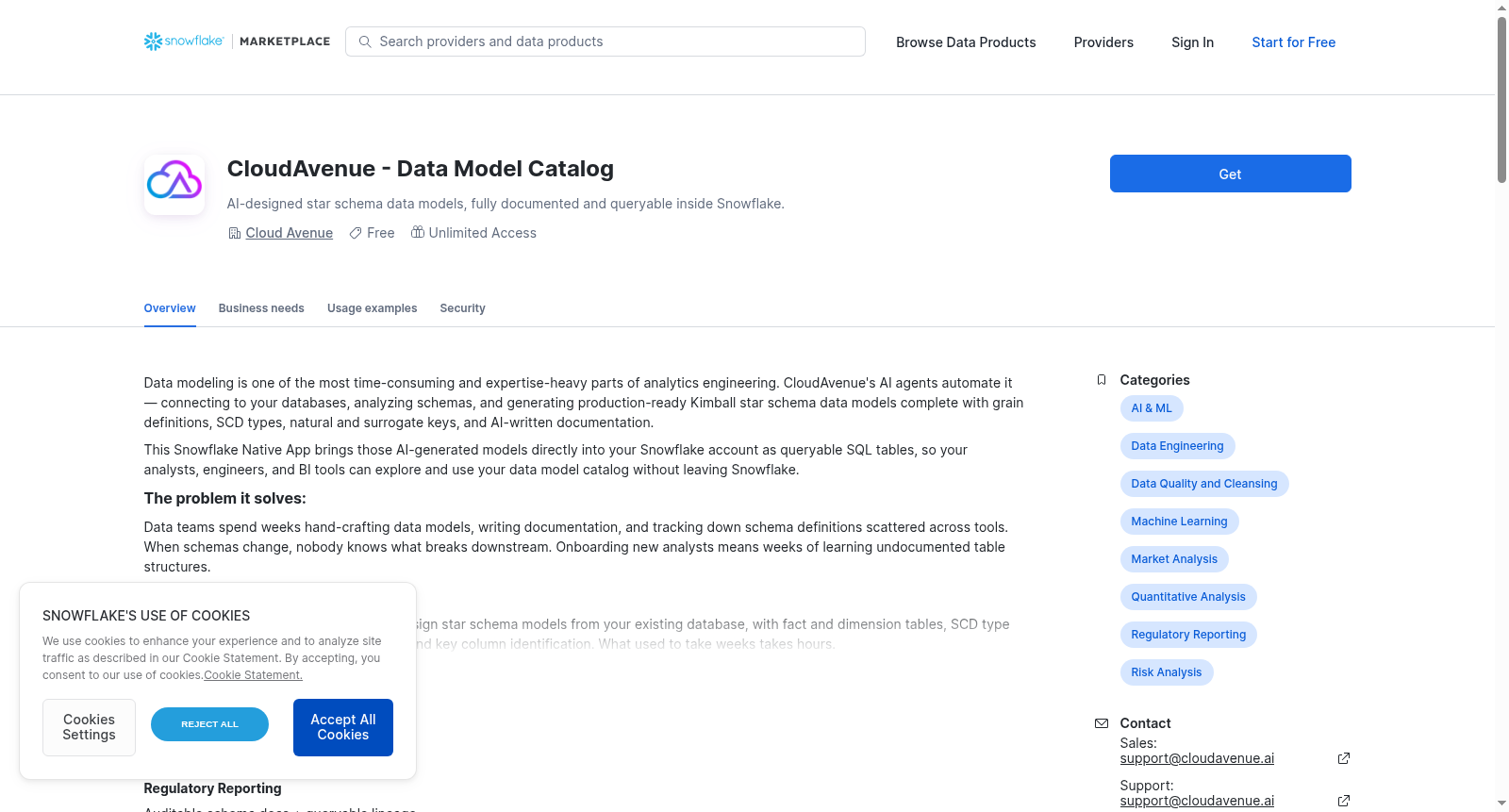Click the scrollbar down arrow
Image resolution: width=1509 pixels, height=812 pixels.
(x=1501, y=804)
